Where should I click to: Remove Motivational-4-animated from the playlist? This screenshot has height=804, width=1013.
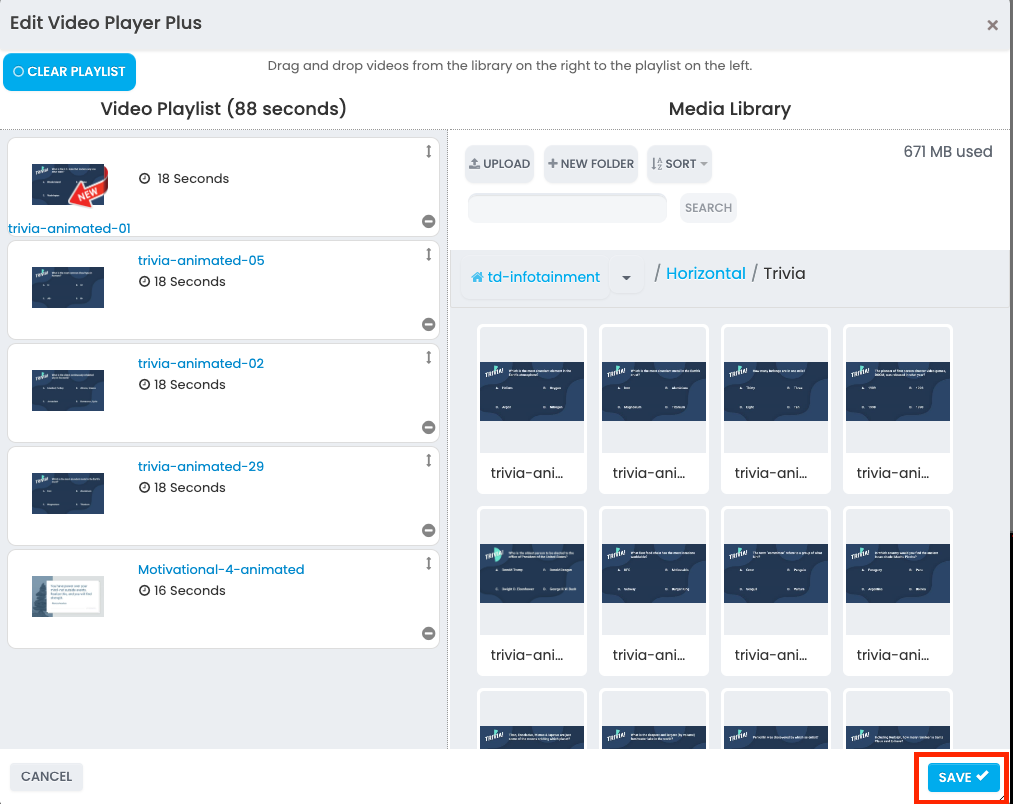pos(428,633)
